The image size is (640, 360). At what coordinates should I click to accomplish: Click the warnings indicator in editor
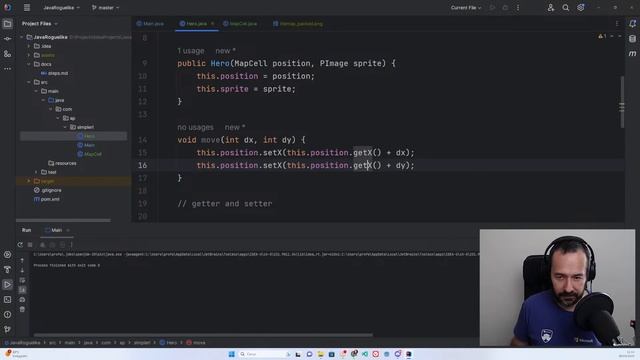pos(602,36)
